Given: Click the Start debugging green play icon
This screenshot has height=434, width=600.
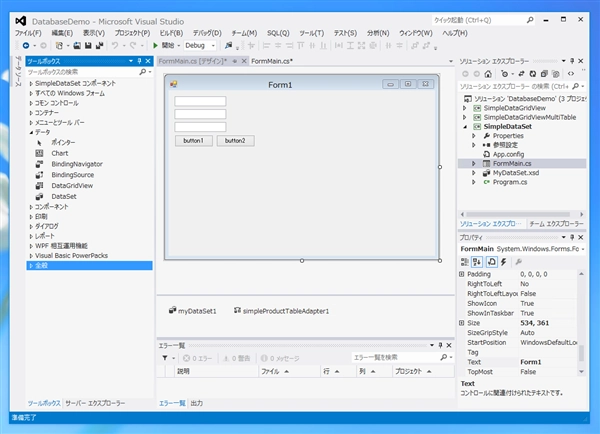Looking at the screenshot, I should coord(155,46).
